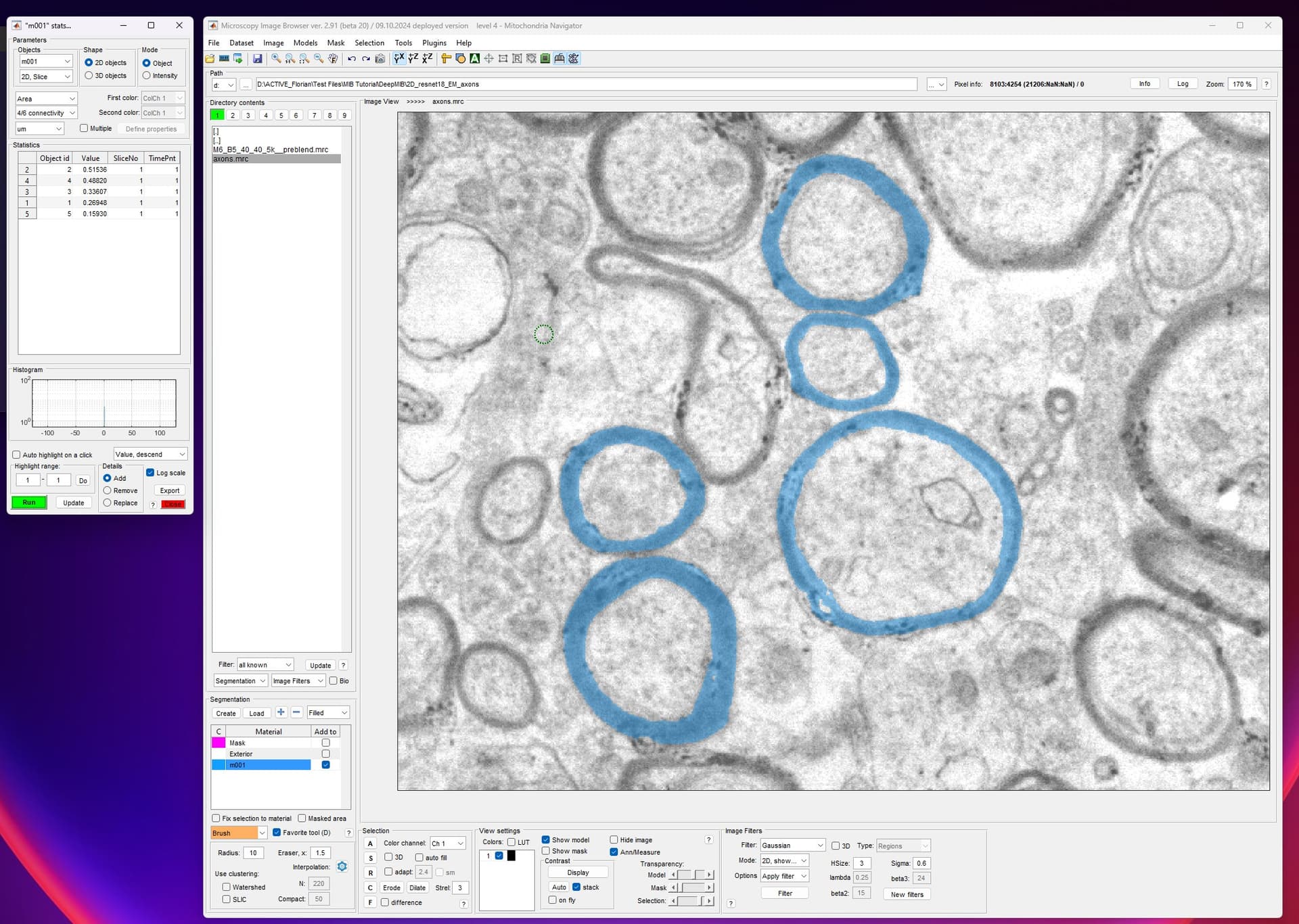This screenshot has width=1299, height=924.
Task: Switch to the YZ plane view icon
Action: pos(413,59)
